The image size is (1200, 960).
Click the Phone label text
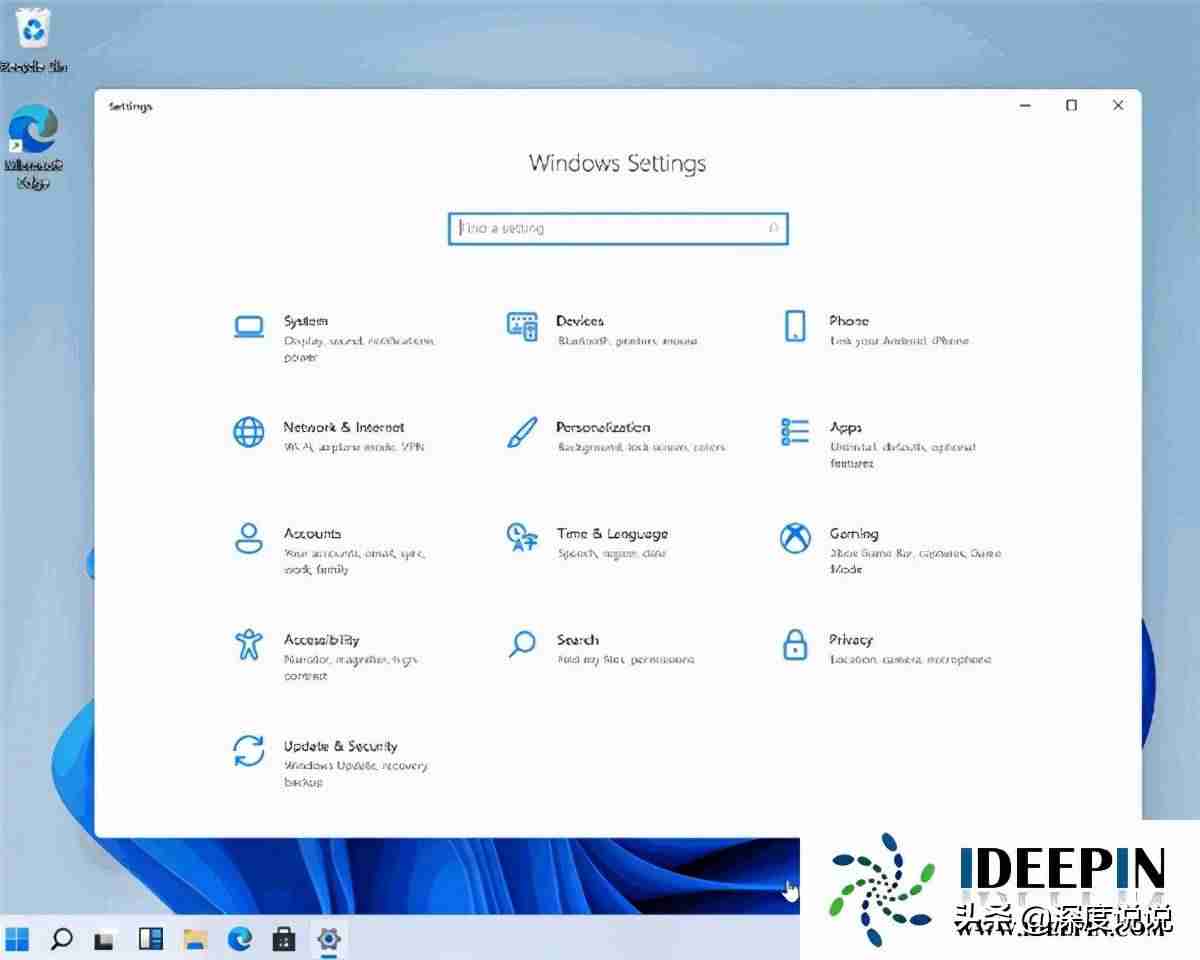[x=849, y=321]
